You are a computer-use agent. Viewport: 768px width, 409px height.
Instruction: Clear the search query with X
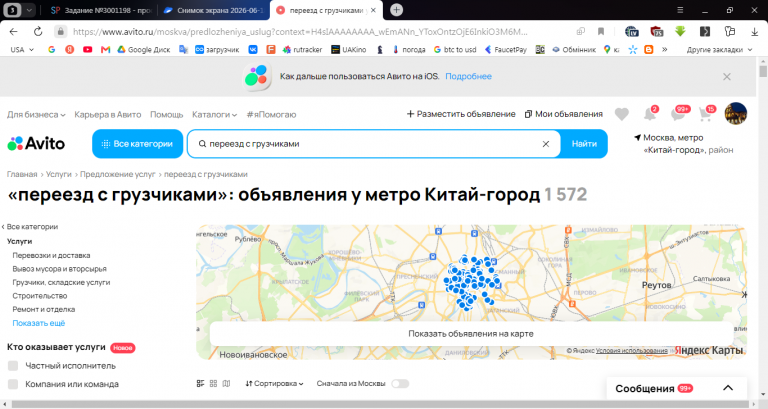tap(546, 144)
